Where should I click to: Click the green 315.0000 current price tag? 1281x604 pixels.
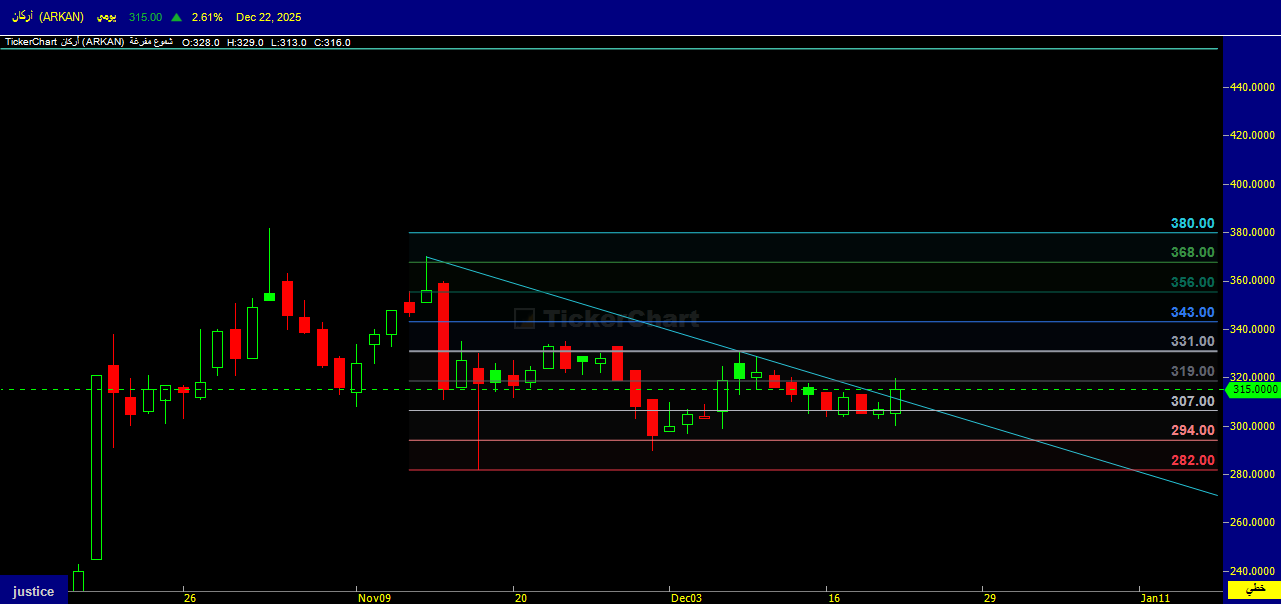tap(1255, 390)
